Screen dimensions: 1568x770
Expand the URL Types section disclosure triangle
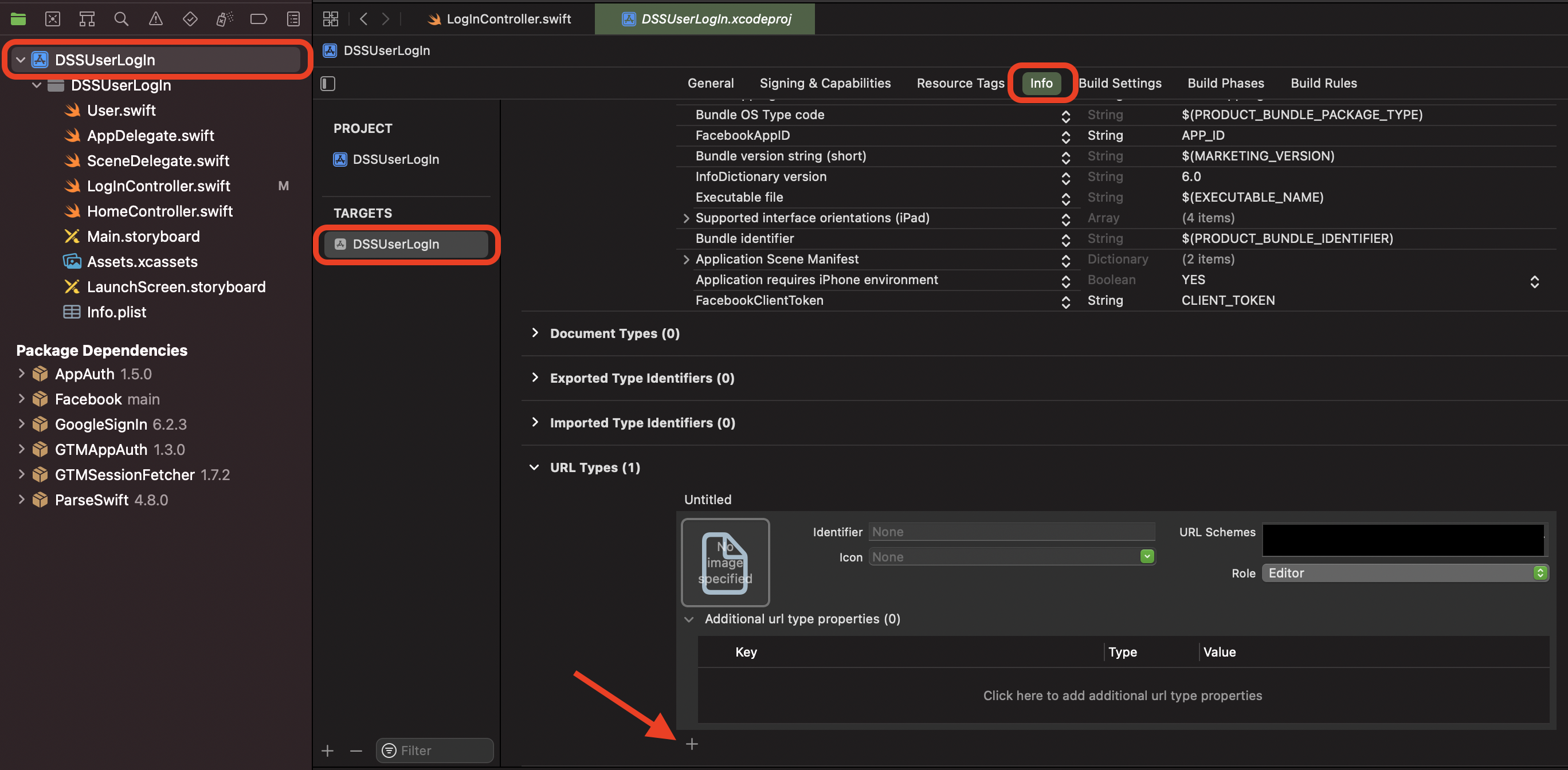(x=534, y=467)
